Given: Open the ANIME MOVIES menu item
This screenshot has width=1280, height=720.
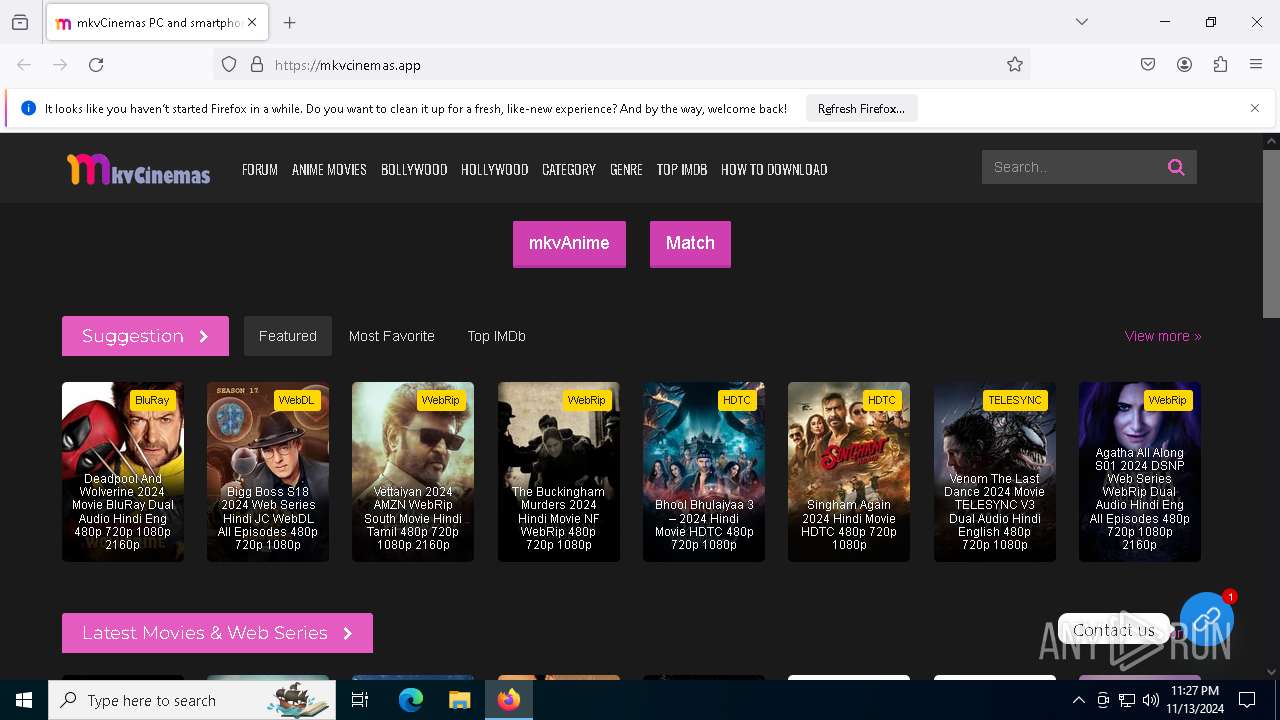Looking at the screenshot, I should click(x=329, y=170).
